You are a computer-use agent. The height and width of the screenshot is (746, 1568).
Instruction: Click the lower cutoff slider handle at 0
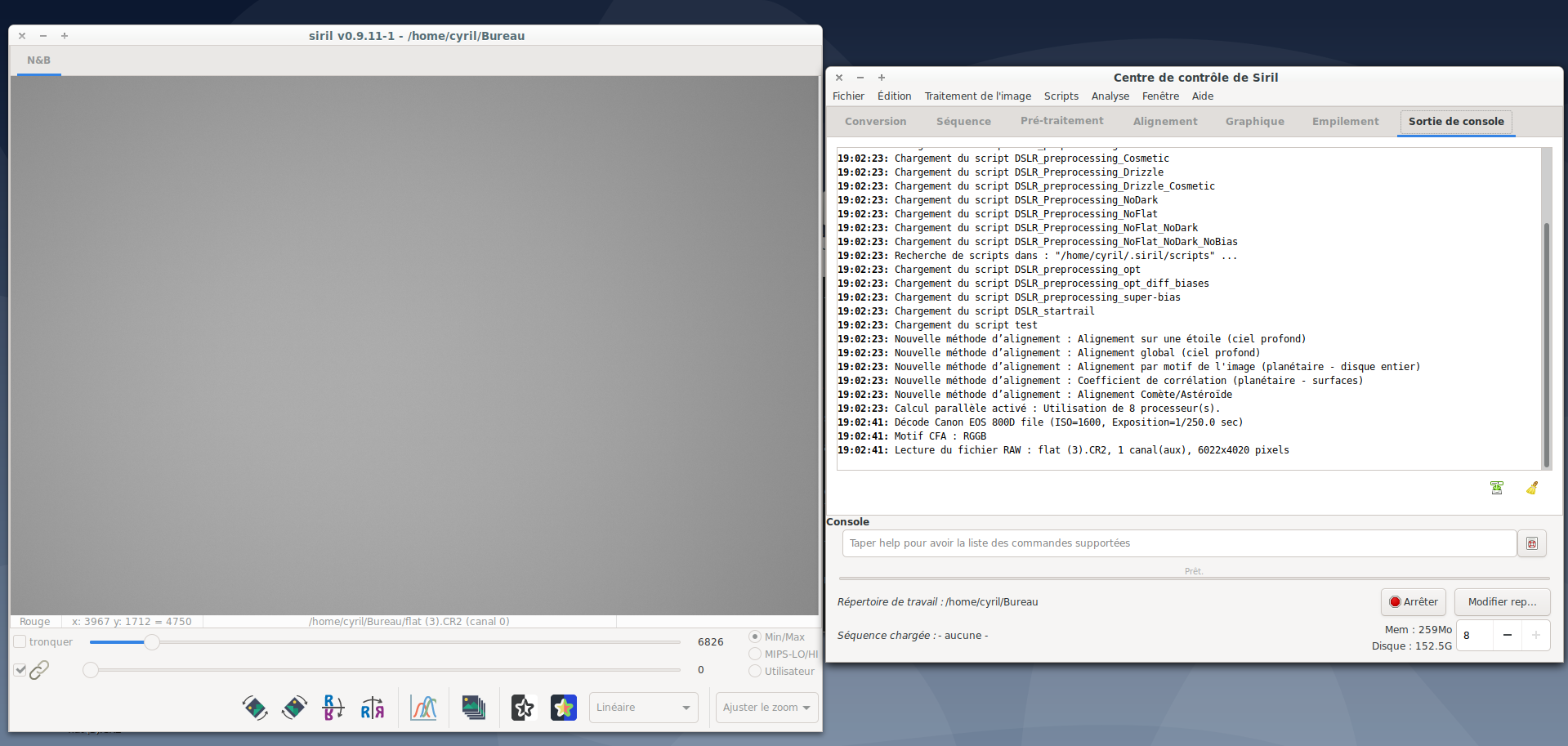[x=91, y=670]
